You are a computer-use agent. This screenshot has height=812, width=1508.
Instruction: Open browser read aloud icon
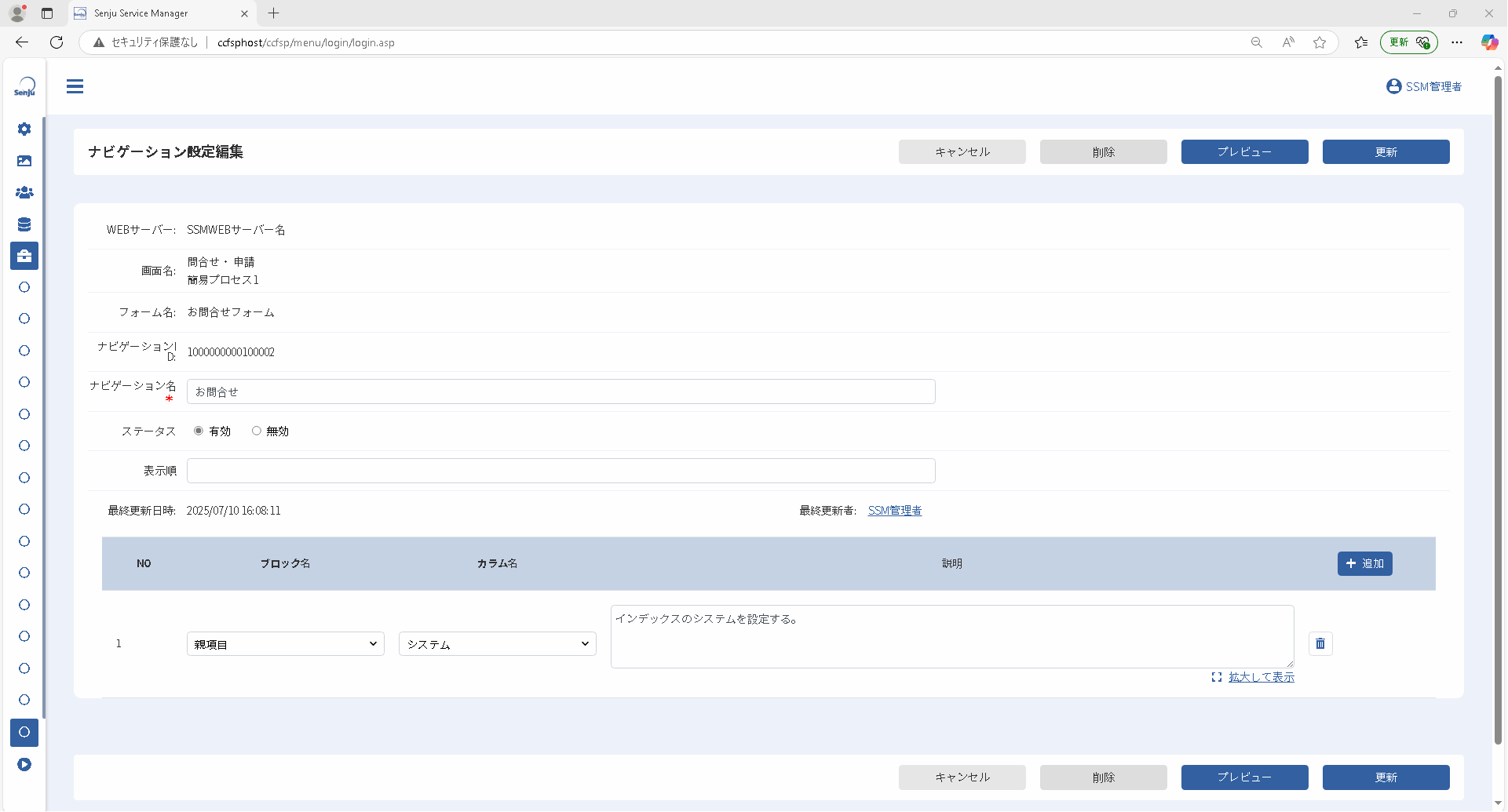(1288, 42)
